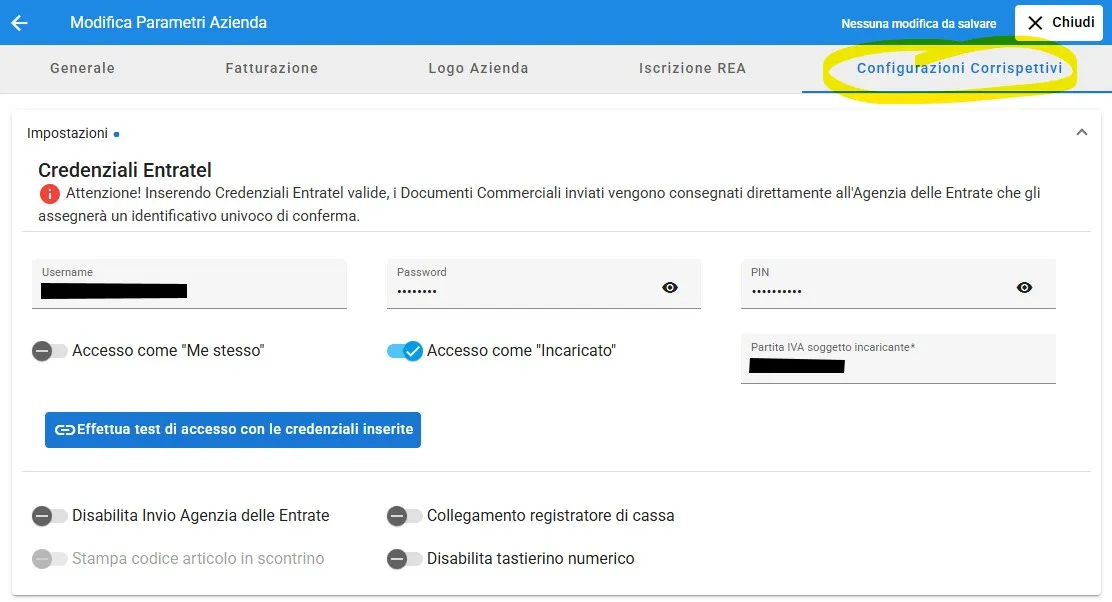Viewport: 1112px width, 602px height.
Task: Turn off Accesso come "Incaricato" switch
Action: point(404,350)
